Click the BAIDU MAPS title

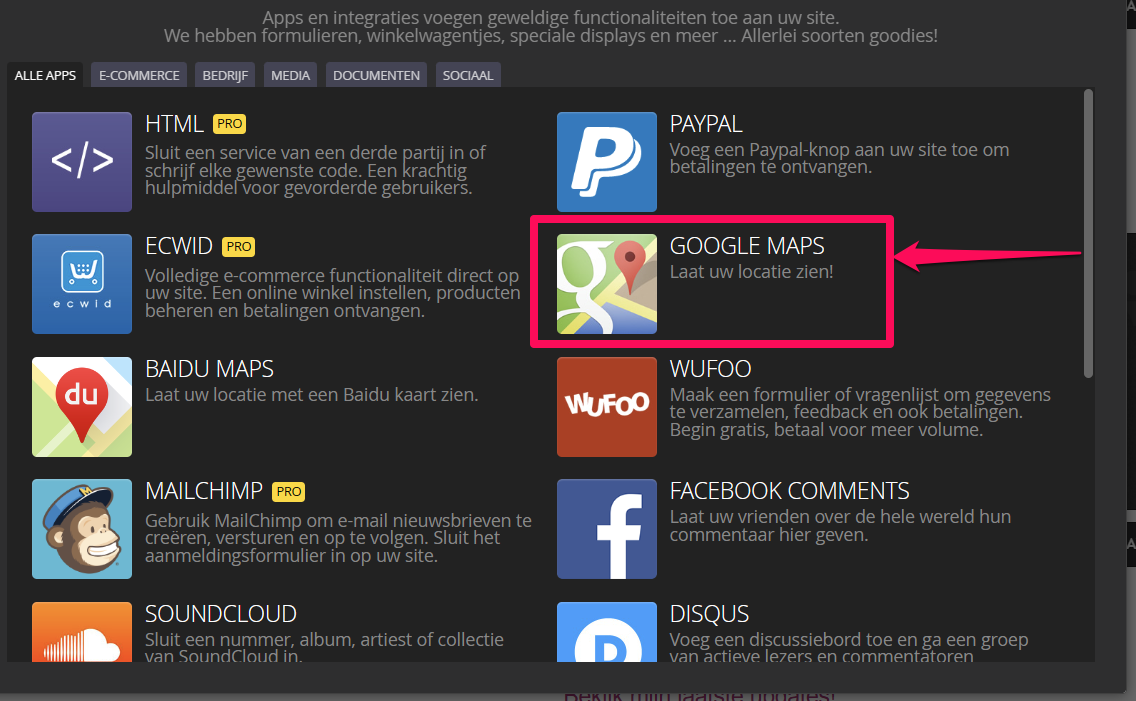pos(209,369)
